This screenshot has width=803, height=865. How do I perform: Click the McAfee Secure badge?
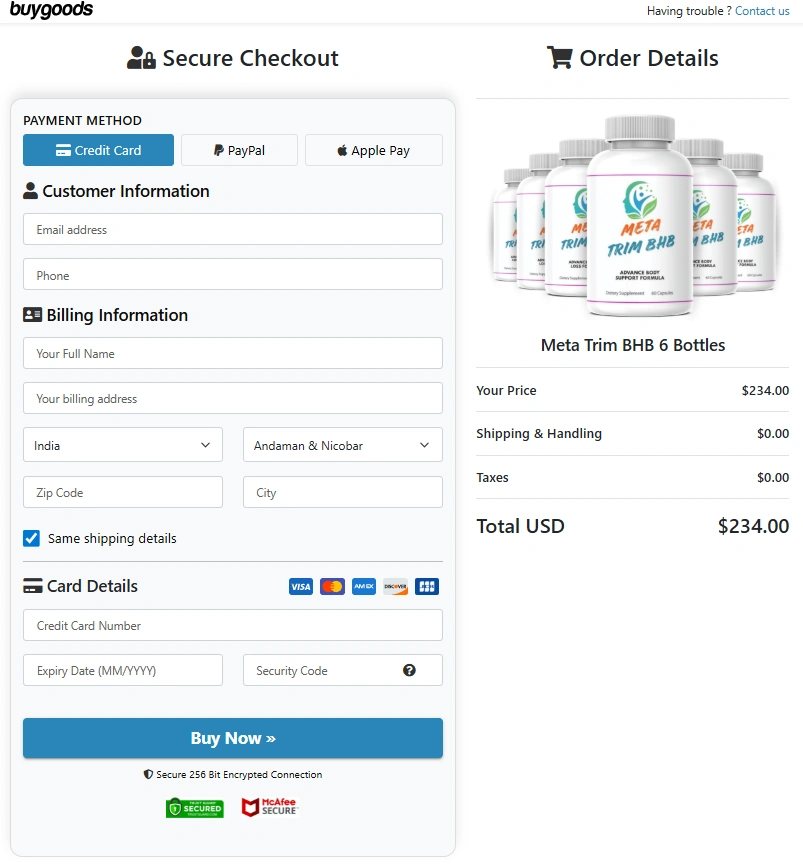[x=269, y=807]
